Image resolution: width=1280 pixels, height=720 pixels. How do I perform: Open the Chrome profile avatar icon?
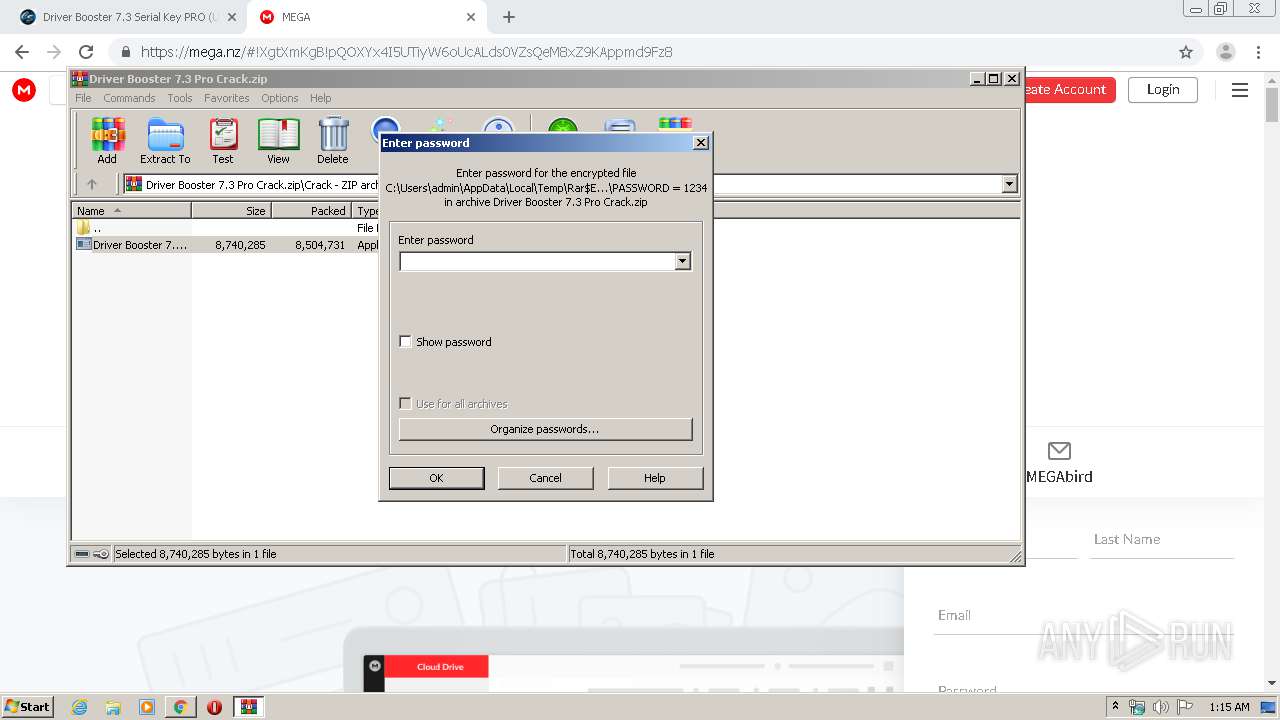point(1226,52)
